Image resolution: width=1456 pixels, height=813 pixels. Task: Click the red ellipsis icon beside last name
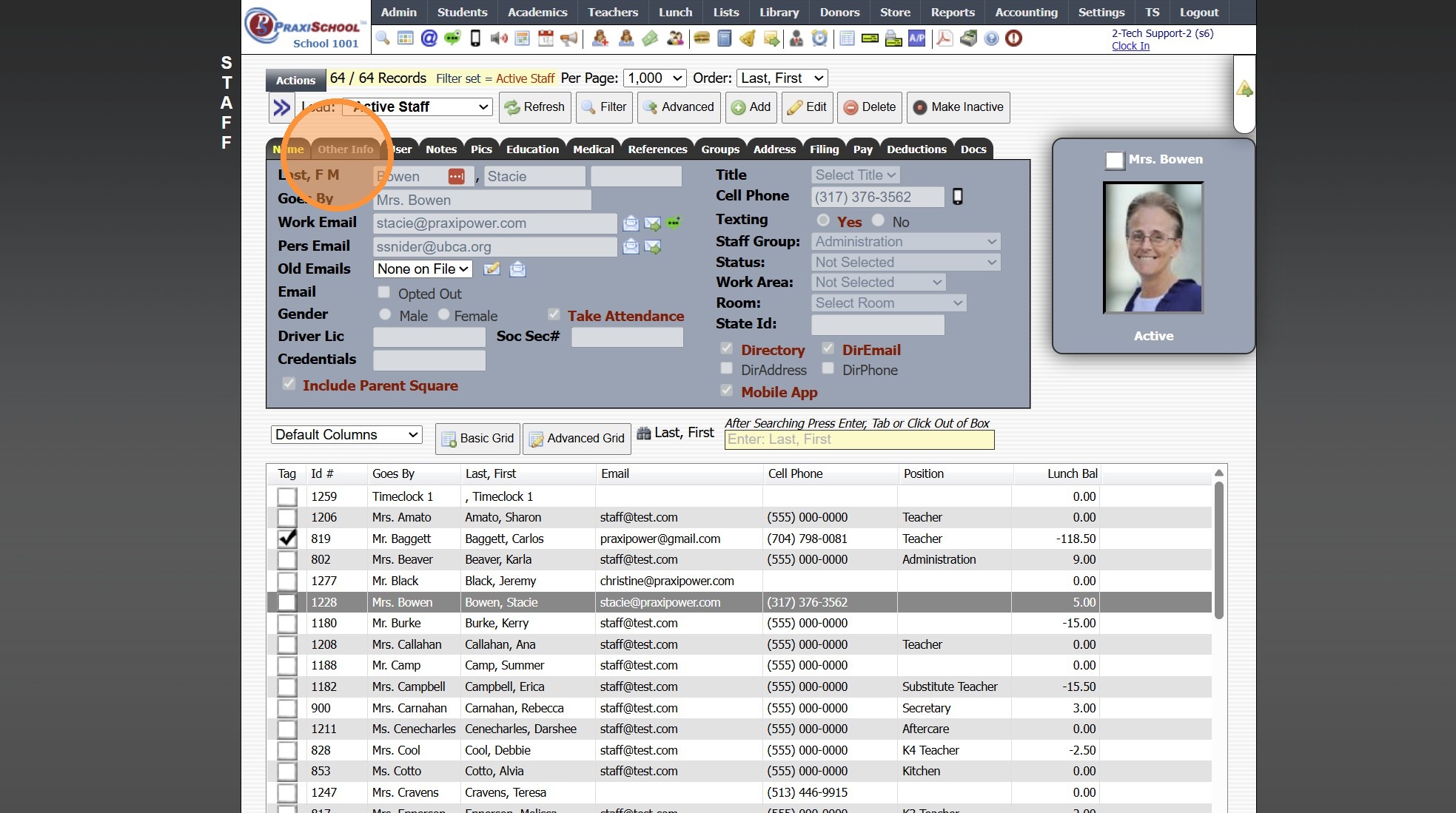(457, 176)
